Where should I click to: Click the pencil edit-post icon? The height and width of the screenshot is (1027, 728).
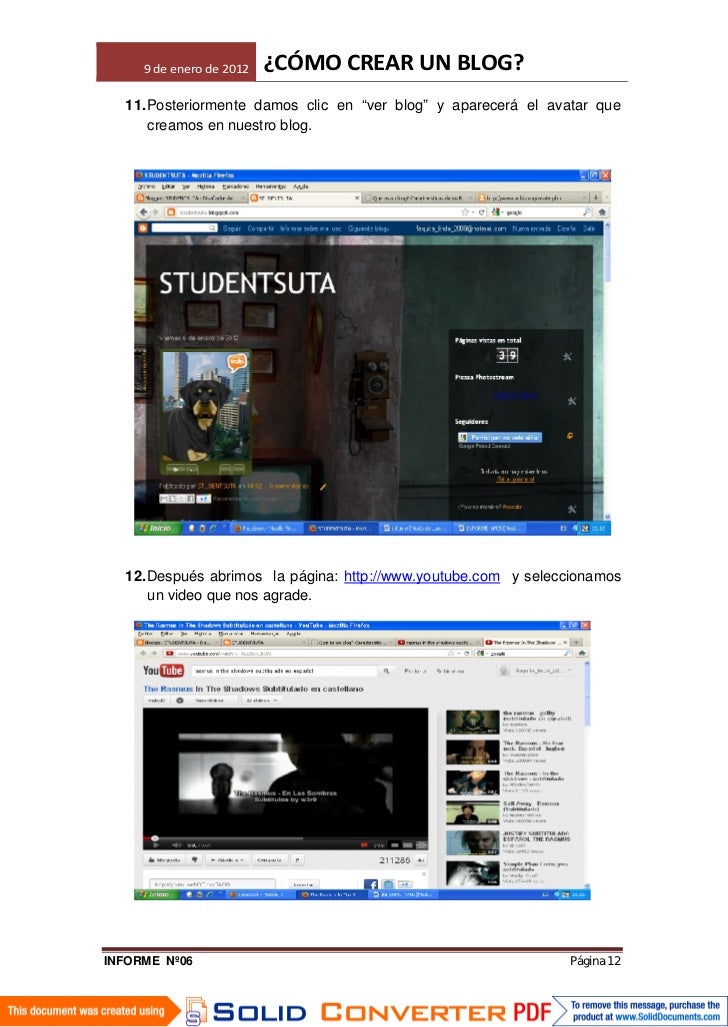coord(323,486)
